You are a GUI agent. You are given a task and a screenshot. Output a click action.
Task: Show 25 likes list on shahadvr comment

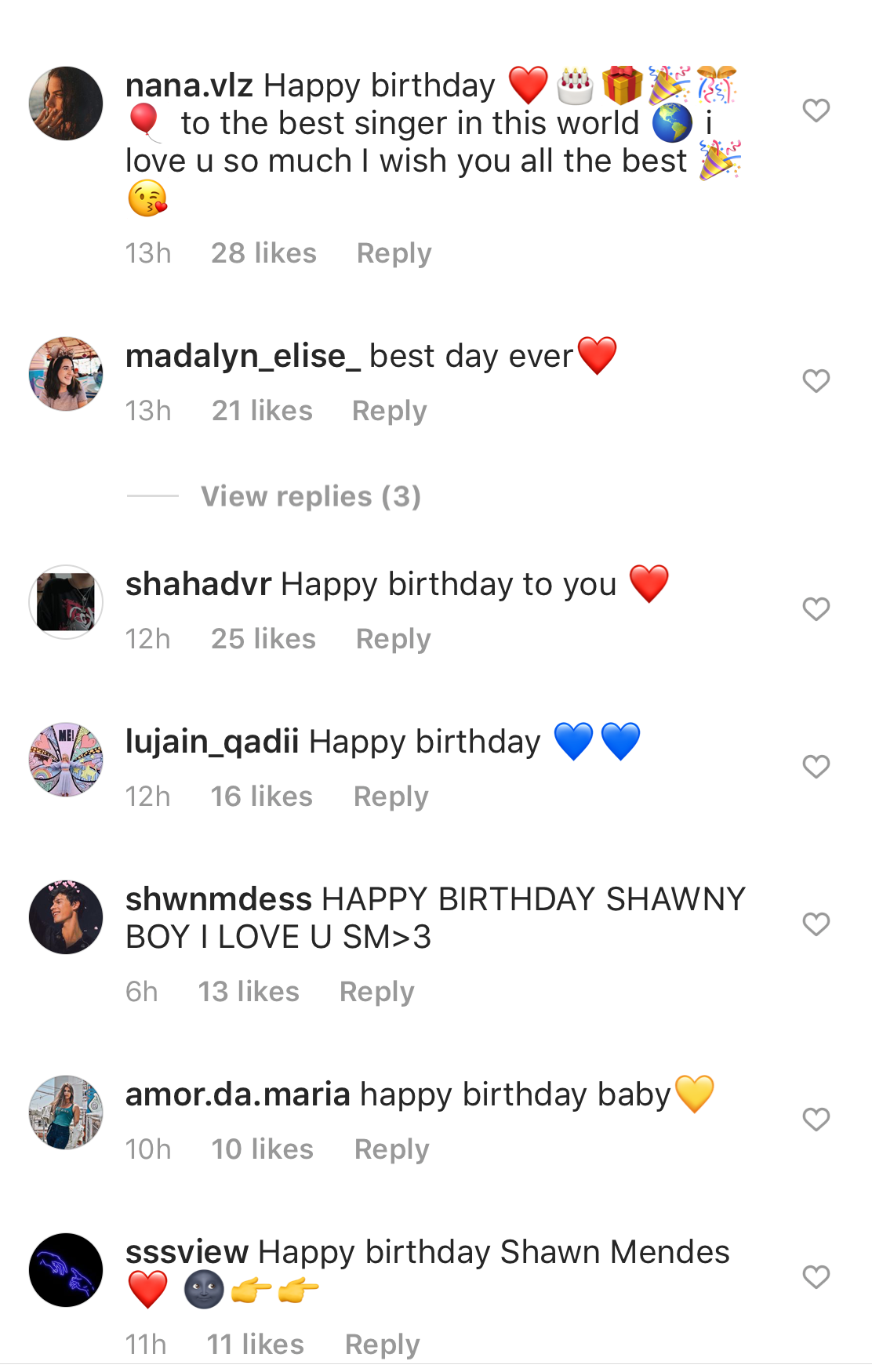[x=263, y=639]
